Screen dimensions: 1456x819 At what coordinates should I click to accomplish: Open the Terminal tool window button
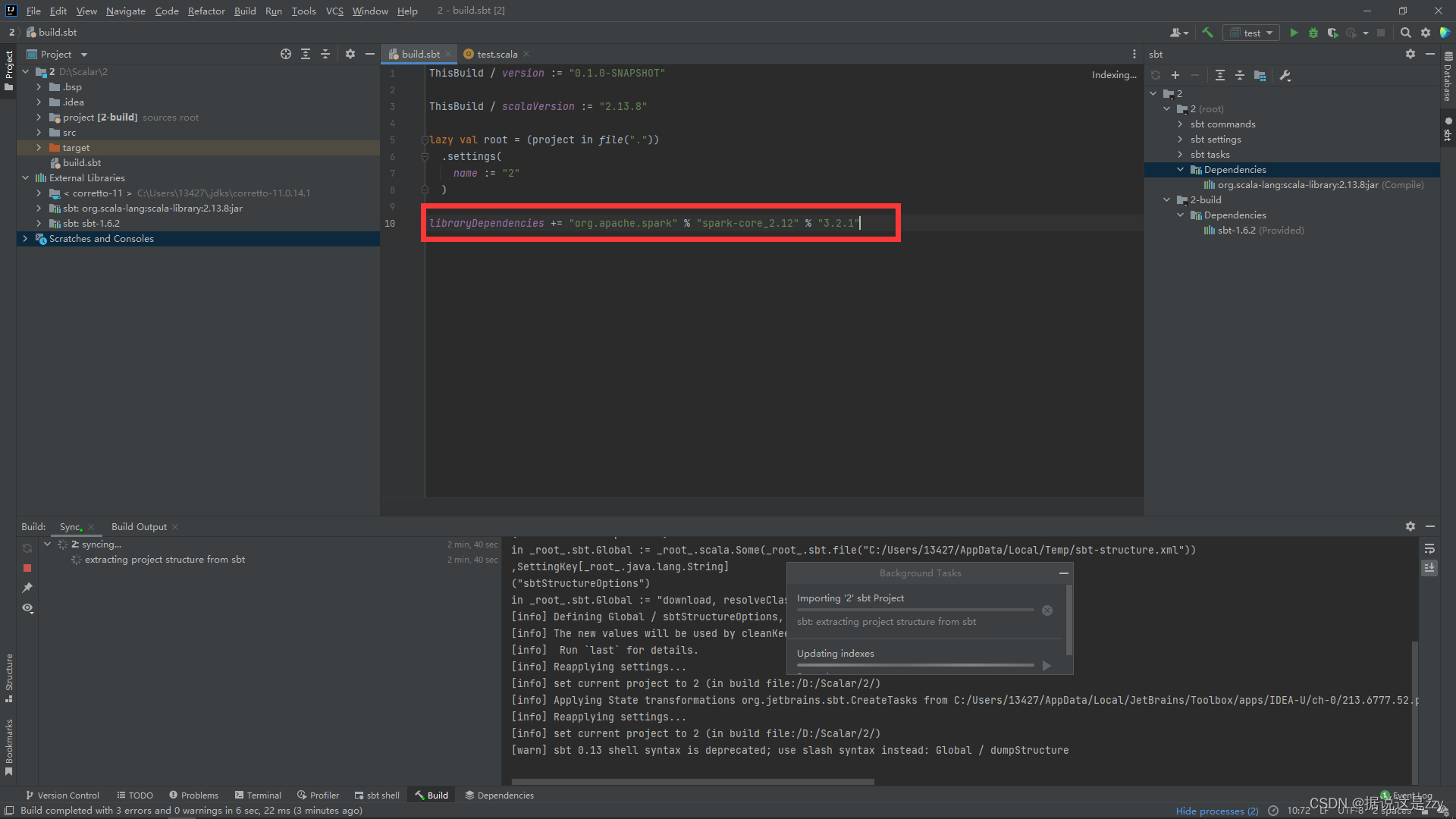[258, 795]
